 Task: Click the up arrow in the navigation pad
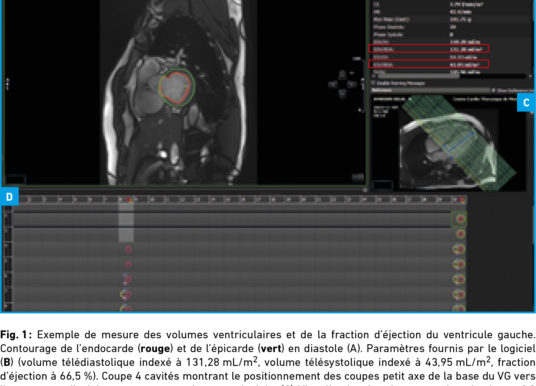[342, 75]
